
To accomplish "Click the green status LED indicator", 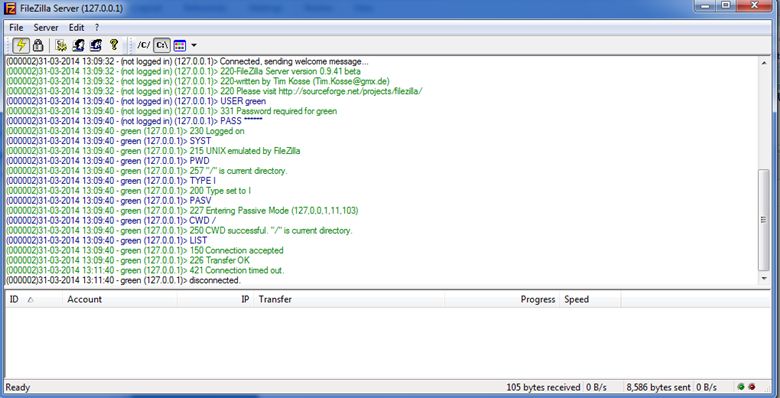I will pyautogui.click(x=741, y=387).
